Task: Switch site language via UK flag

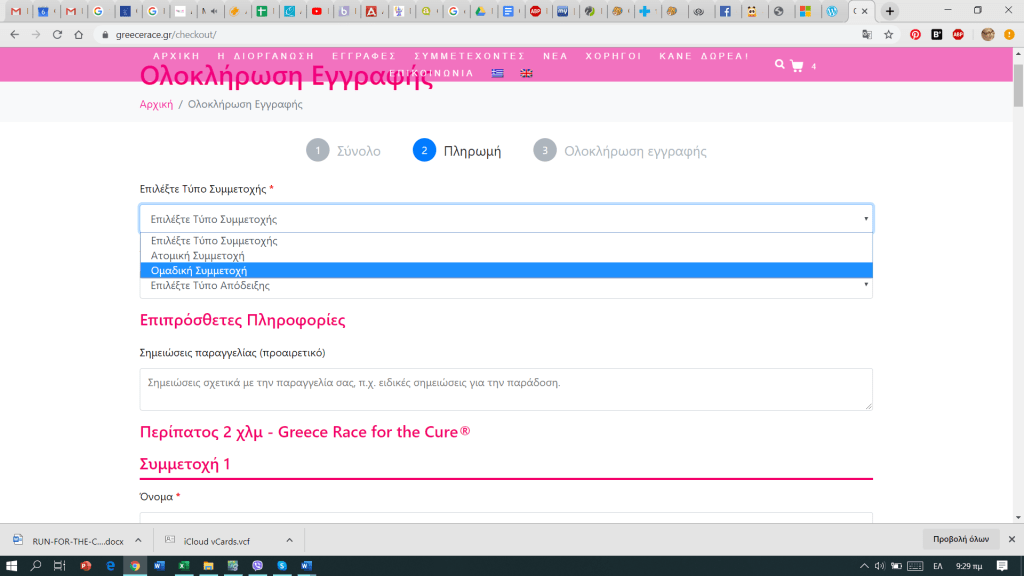Action: [x=526, y=74]
